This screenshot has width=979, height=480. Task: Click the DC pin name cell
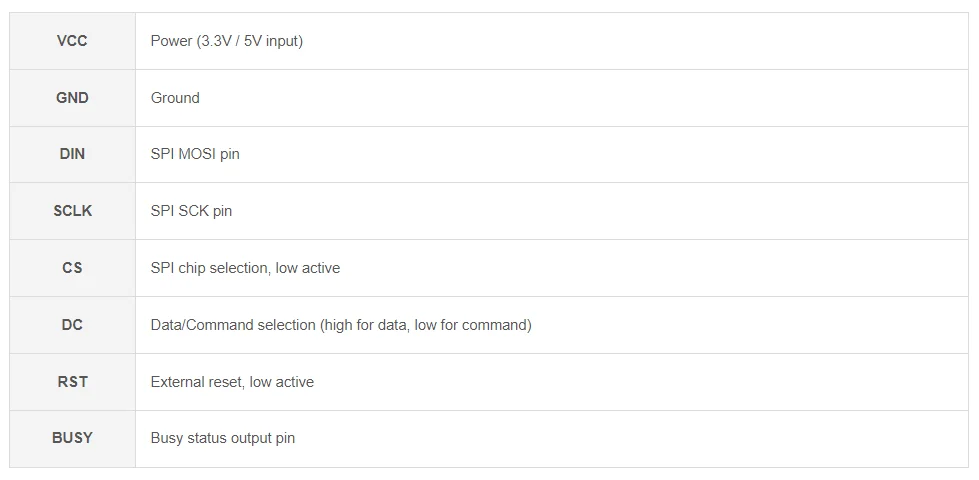coord(72,325)
